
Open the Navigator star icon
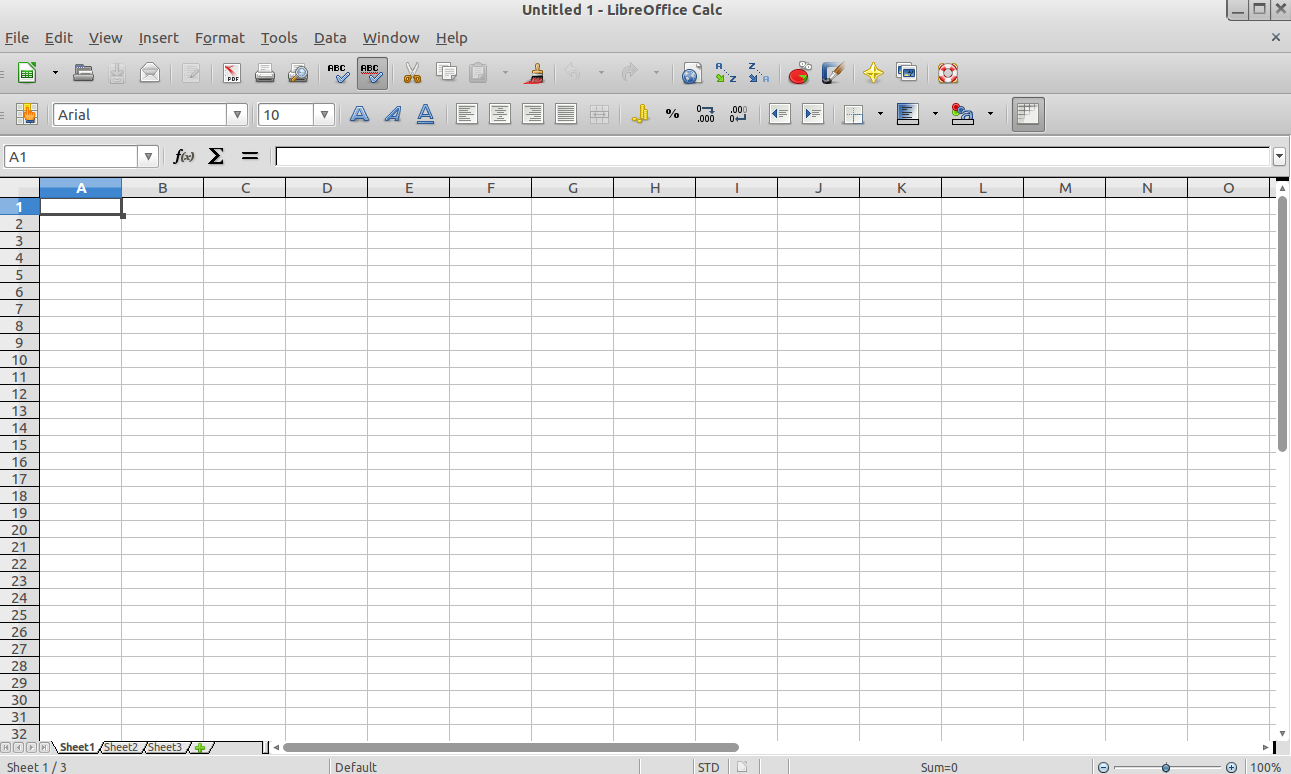tap(873, 73)
